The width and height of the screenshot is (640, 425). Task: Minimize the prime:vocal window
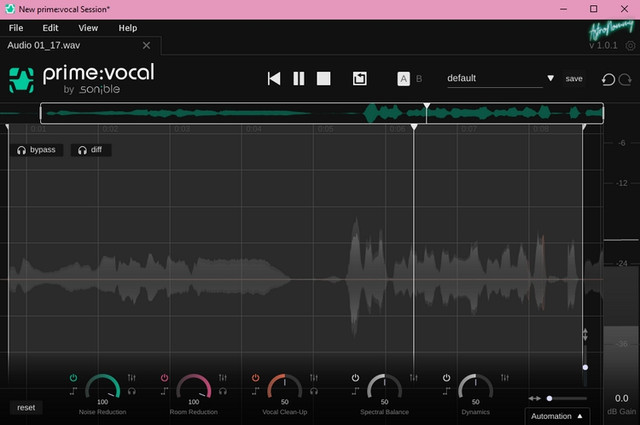[564, 9]
